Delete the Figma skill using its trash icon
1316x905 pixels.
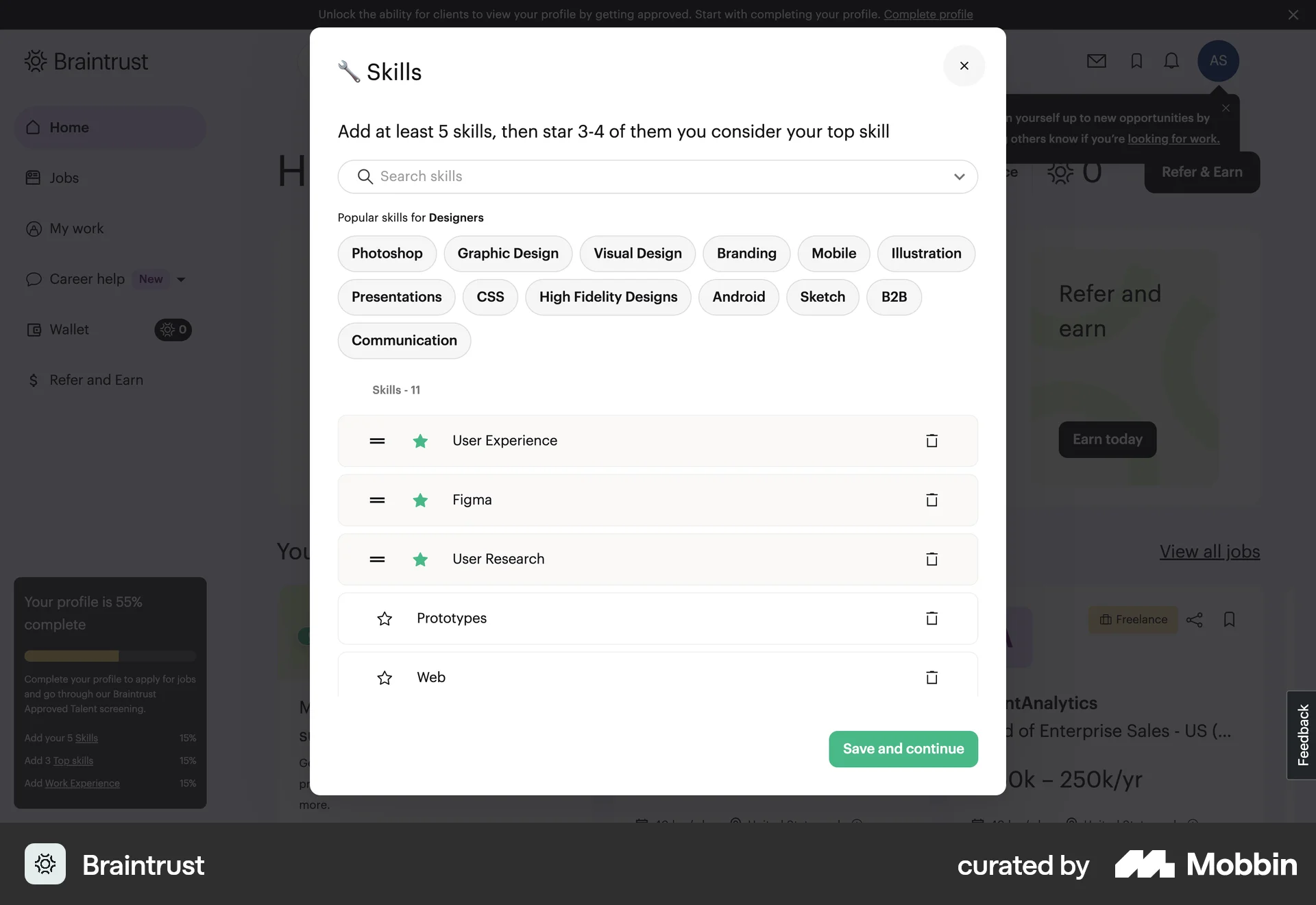coord(931,500)
